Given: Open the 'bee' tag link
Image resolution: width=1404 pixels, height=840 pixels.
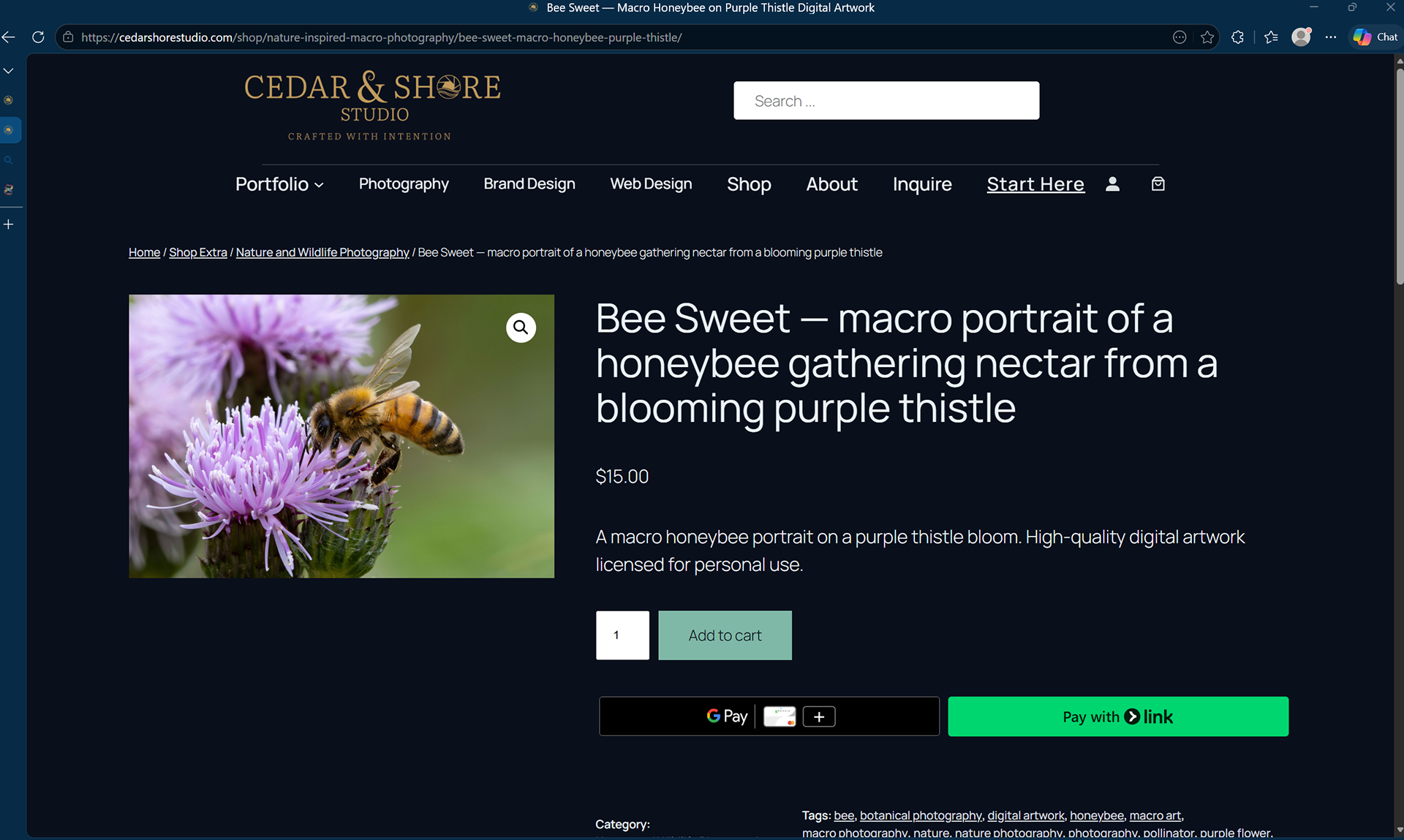Looking at the screenshot, I should (x=844, y=815).
